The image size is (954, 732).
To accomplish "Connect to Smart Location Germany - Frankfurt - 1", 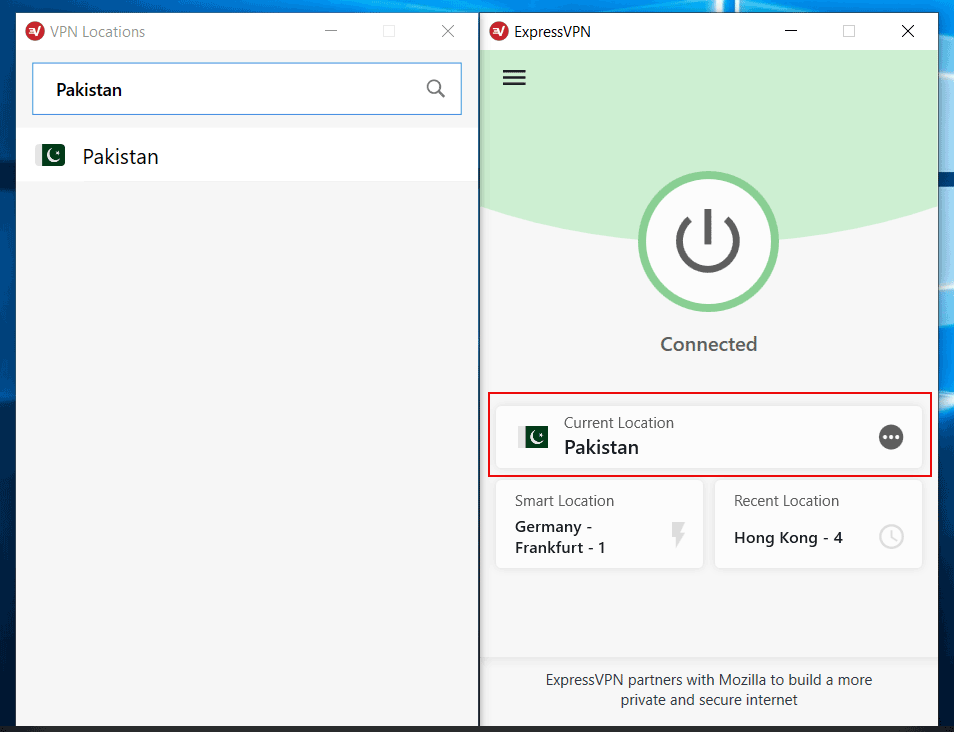I will click(599, 524).
